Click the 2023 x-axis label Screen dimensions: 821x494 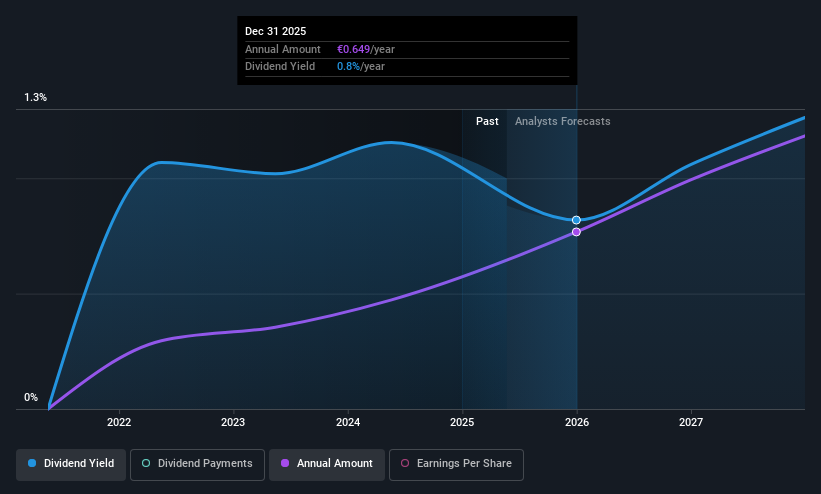(233, 422)
